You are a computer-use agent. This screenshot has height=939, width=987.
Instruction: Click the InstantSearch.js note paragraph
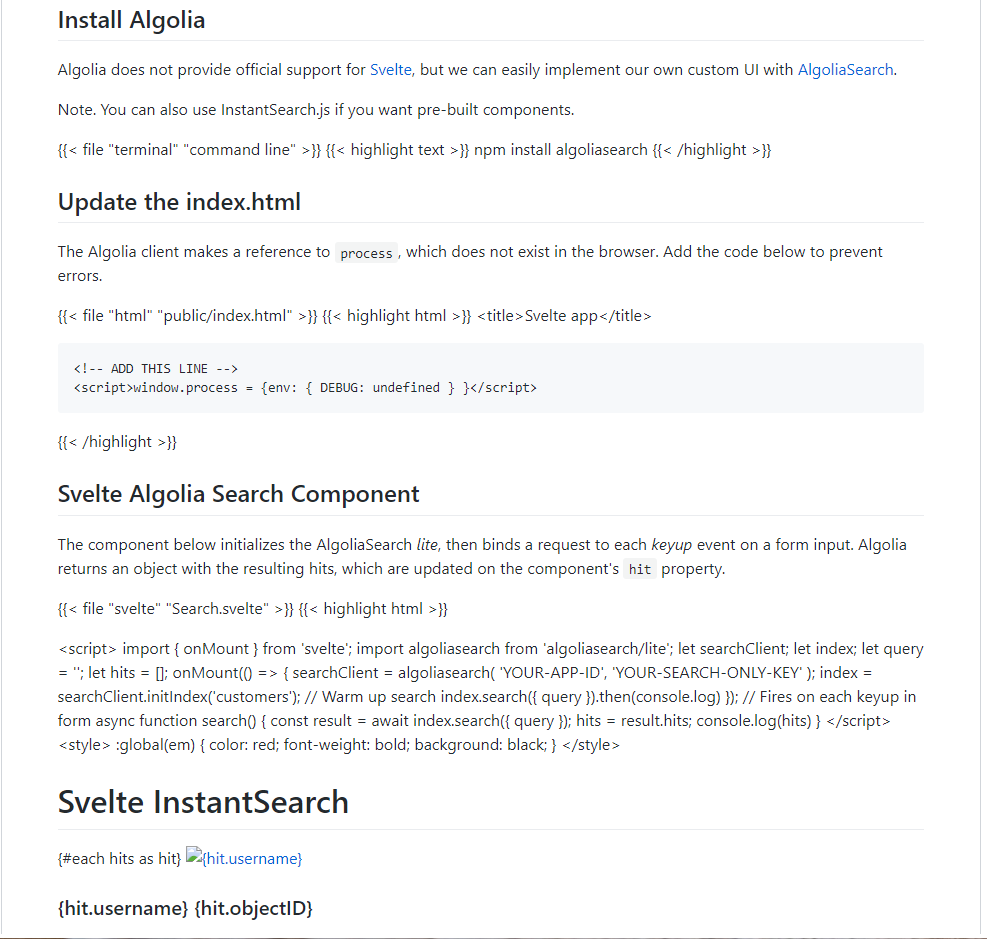point(316,110)
